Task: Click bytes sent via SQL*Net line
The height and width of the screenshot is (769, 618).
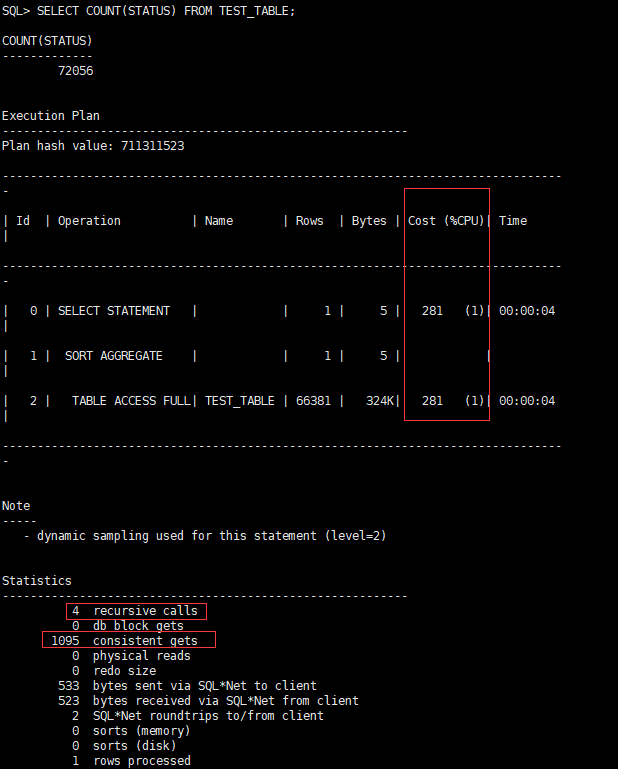Action: point(187,686)
